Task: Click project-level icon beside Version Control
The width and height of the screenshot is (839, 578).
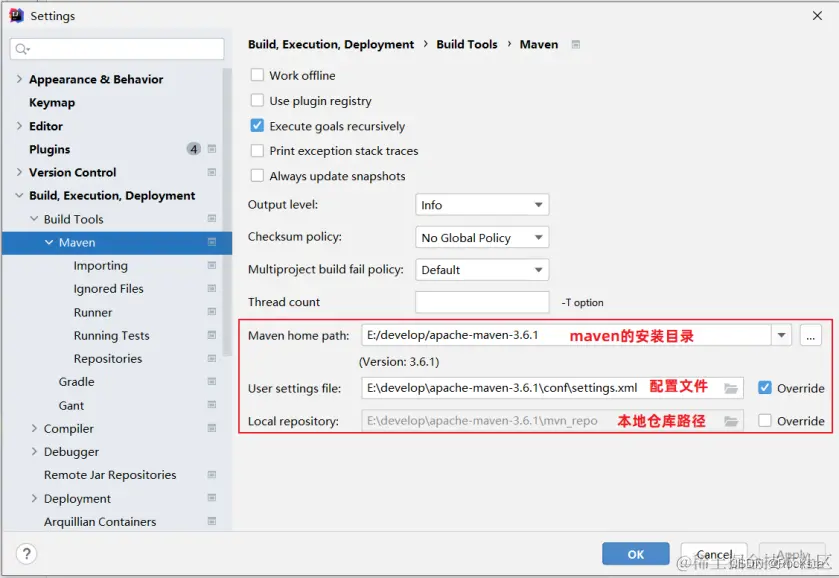Action: 212,172
